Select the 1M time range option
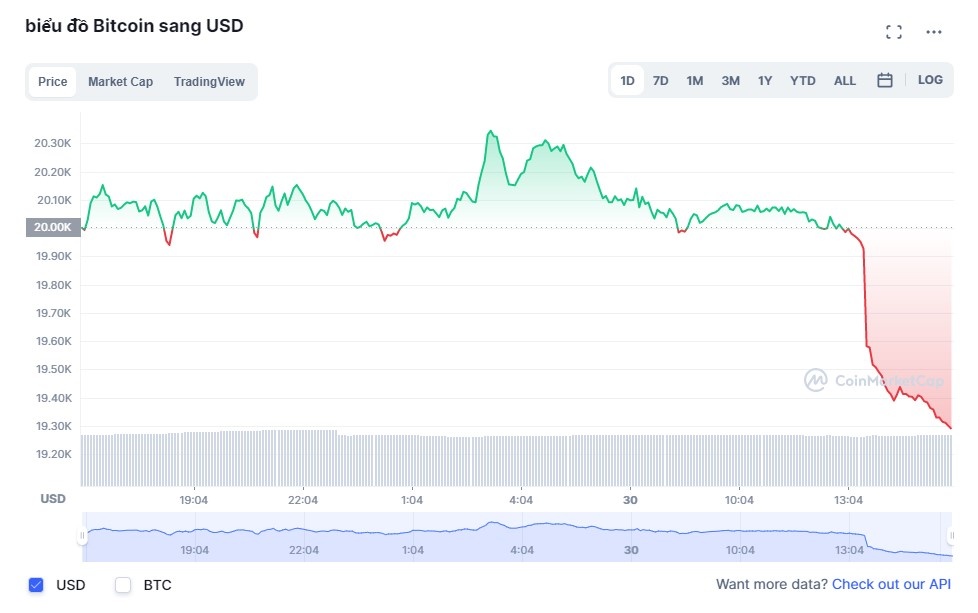 coord(695,80)
